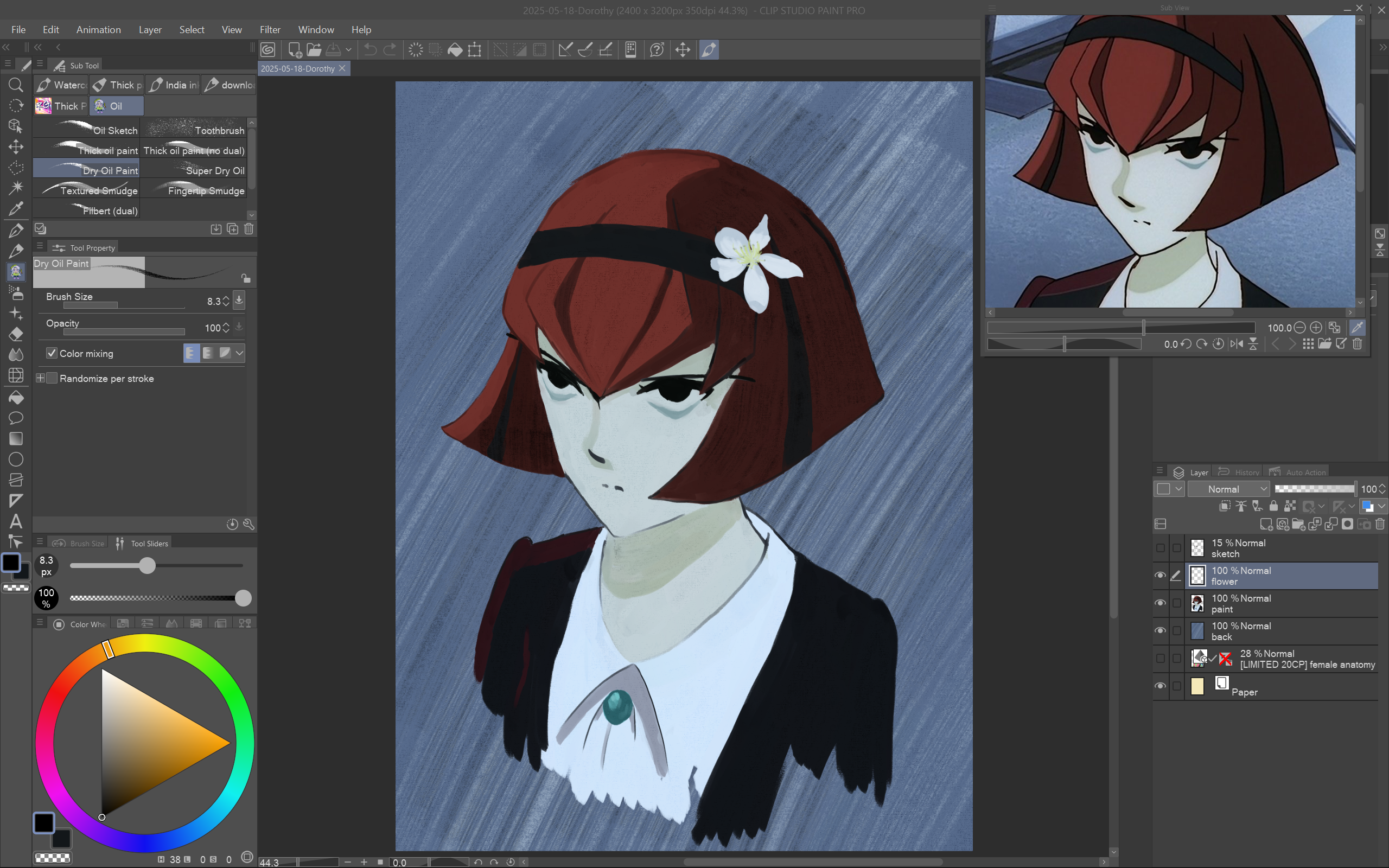This screenshot has height=868, width=1389.
Task: Zoom in Sub View plus icon
Action: [1316, 327]
